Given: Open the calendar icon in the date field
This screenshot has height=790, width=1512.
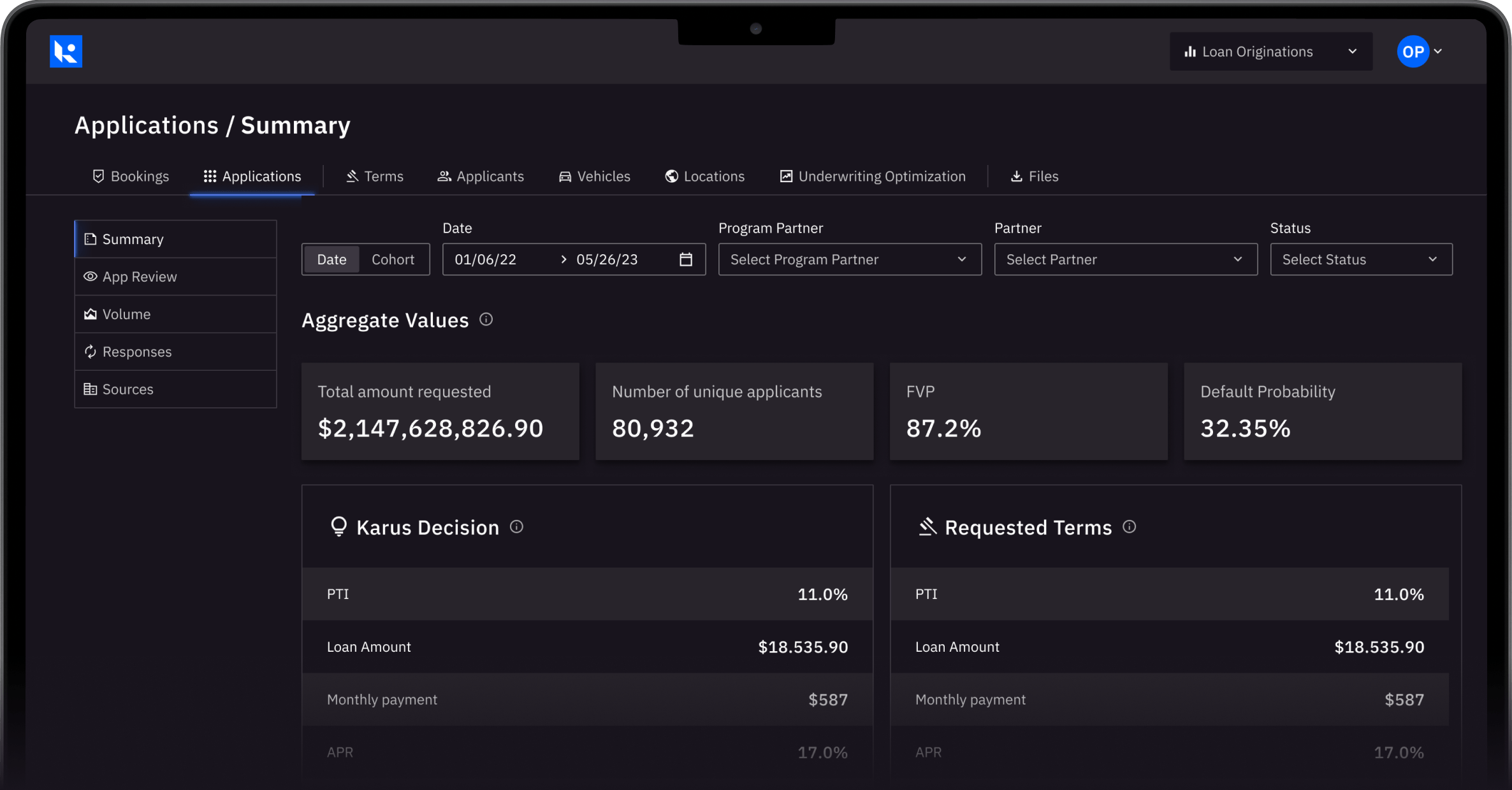Looking at the screenshot, I should click(x=685, y=259).
